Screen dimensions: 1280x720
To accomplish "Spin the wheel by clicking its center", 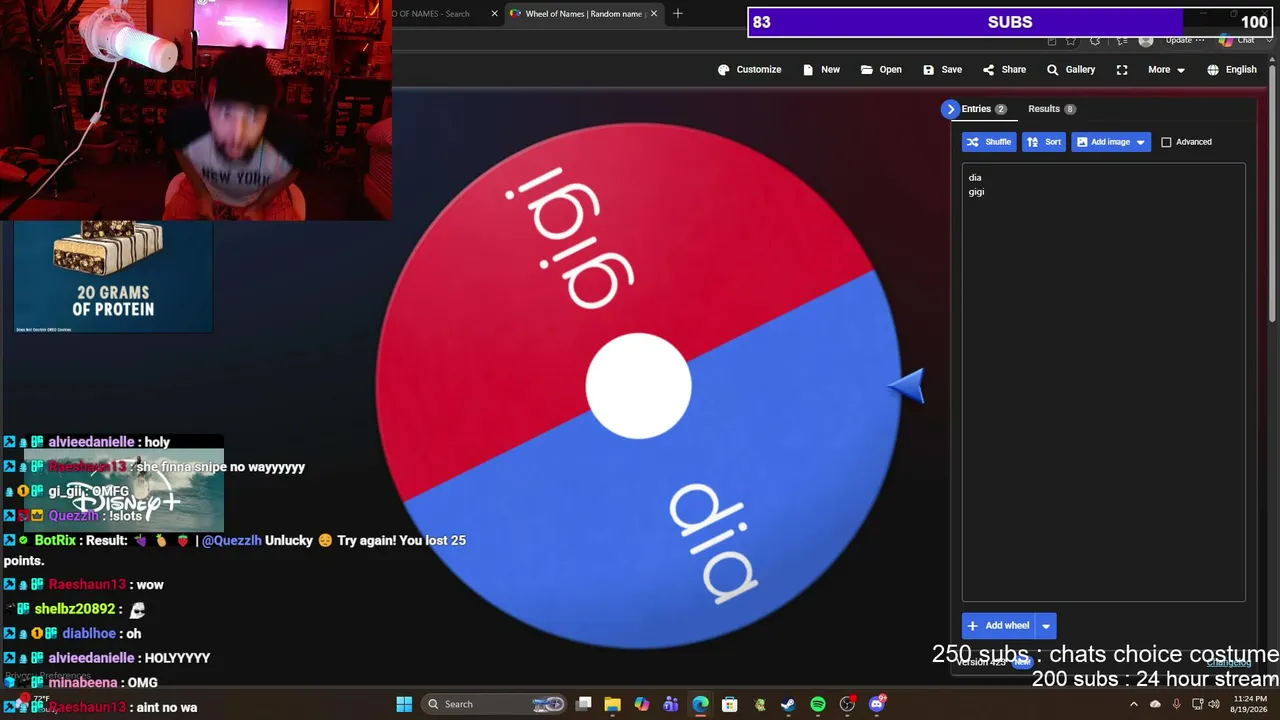I will 638,387.
